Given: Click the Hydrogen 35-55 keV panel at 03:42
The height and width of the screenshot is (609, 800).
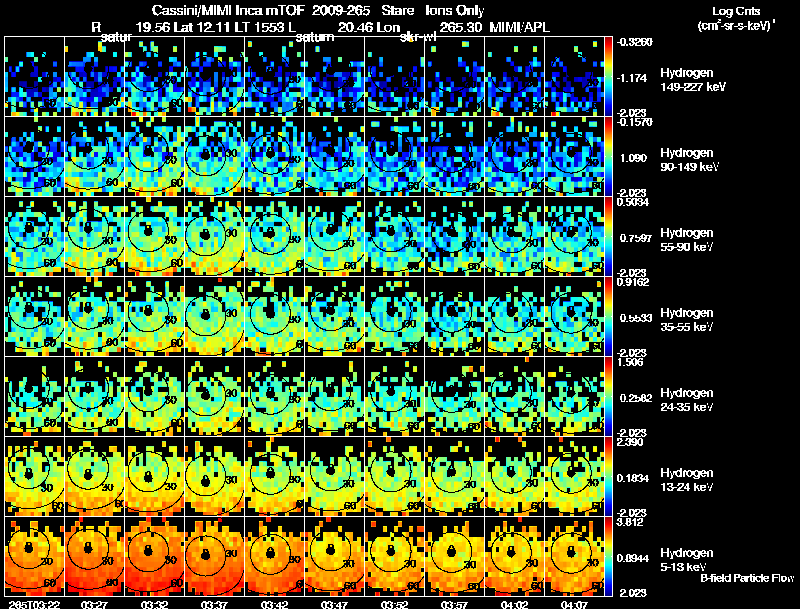Looking at the screenshot, I should click(274, 316).
